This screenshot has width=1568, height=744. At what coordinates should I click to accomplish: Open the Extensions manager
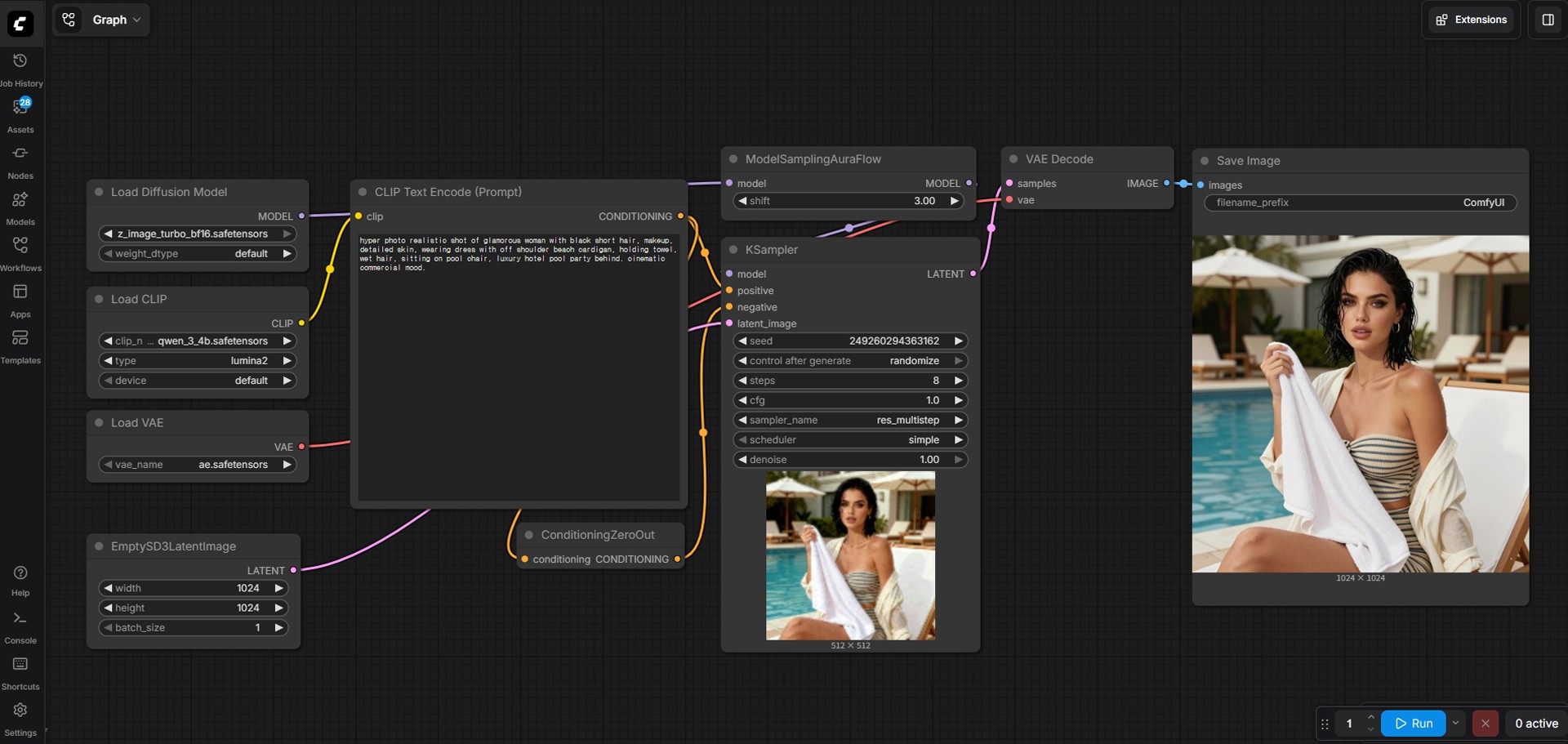1472,20
